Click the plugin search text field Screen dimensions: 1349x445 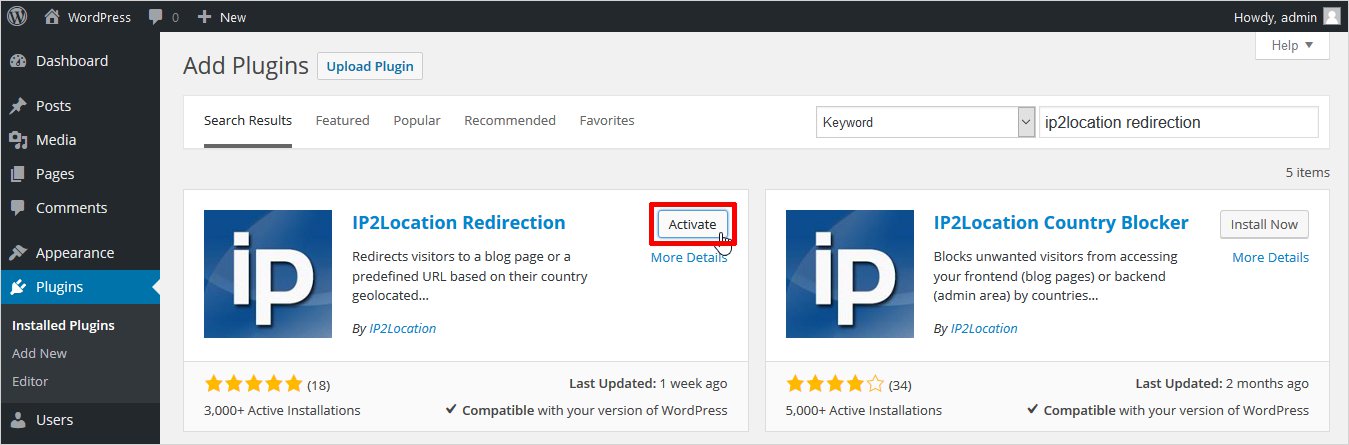tap(1178, 122)
